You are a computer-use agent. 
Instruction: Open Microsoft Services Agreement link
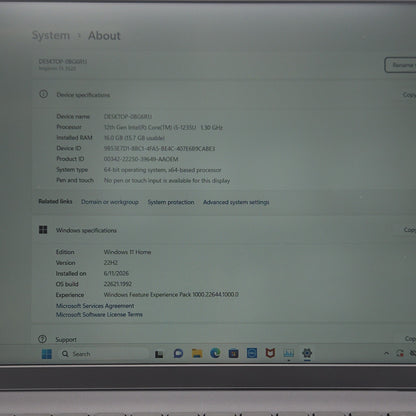(x=95, y=306)
